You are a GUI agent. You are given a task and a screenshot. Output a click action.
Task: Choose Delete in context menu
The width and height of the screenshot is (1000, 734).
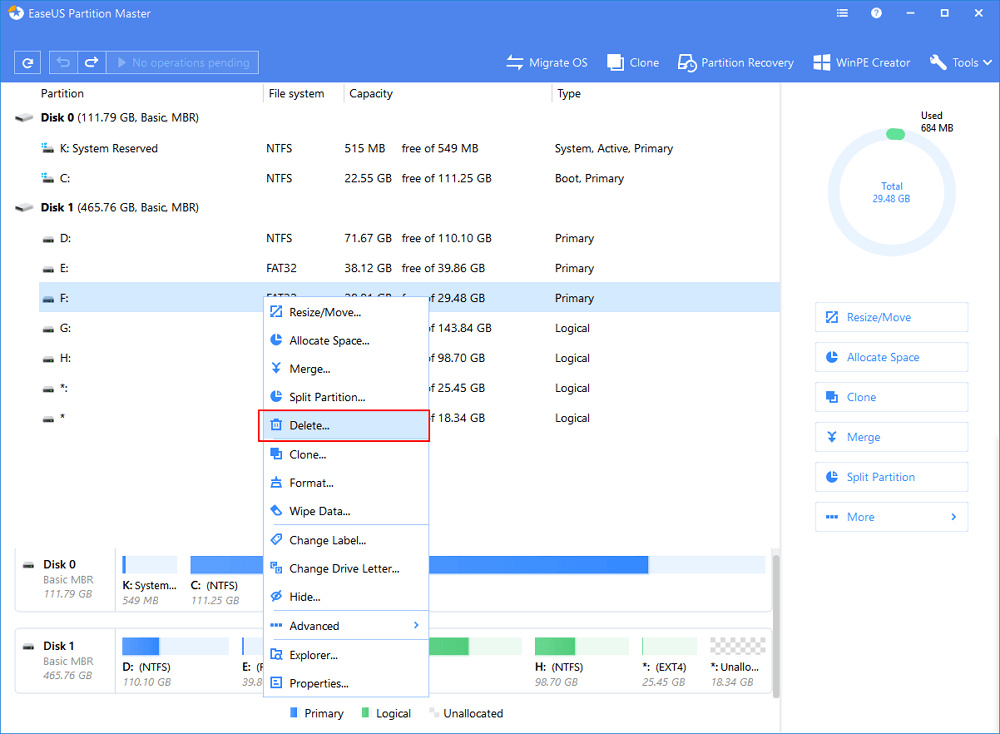coord(344,425)
